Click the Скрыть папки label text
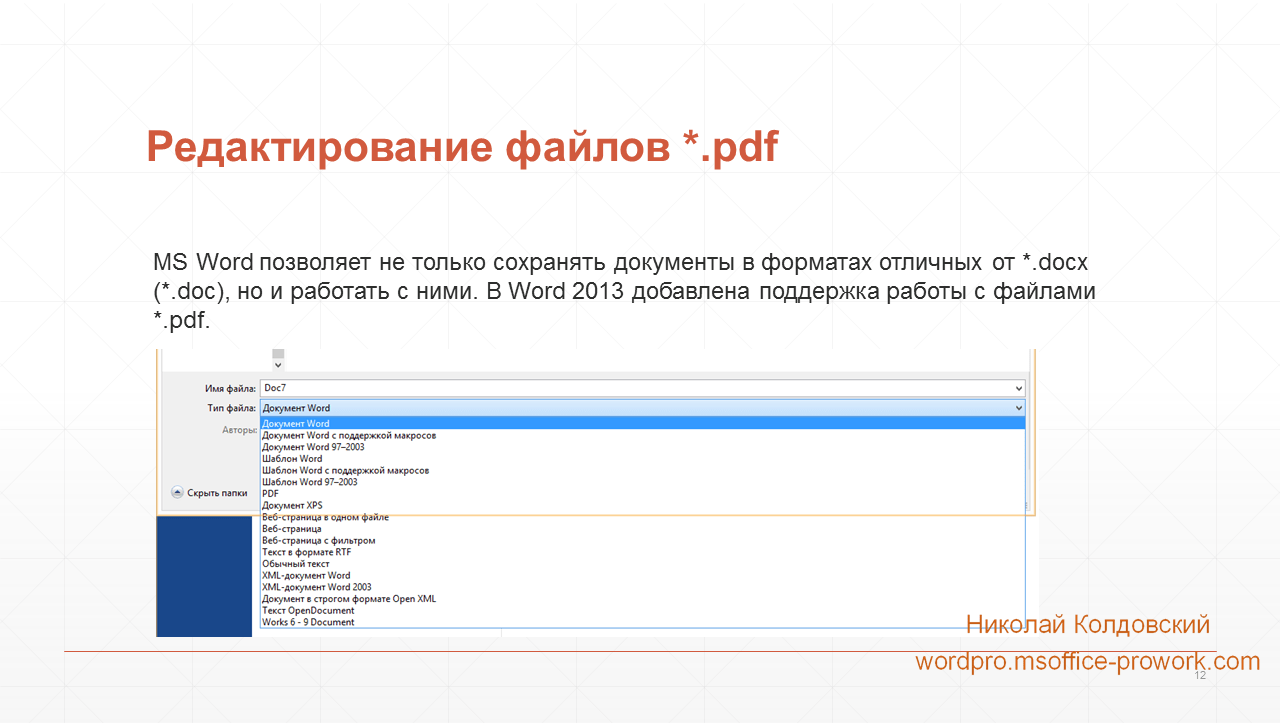1280x725 pixels. (x=217, y=492)
